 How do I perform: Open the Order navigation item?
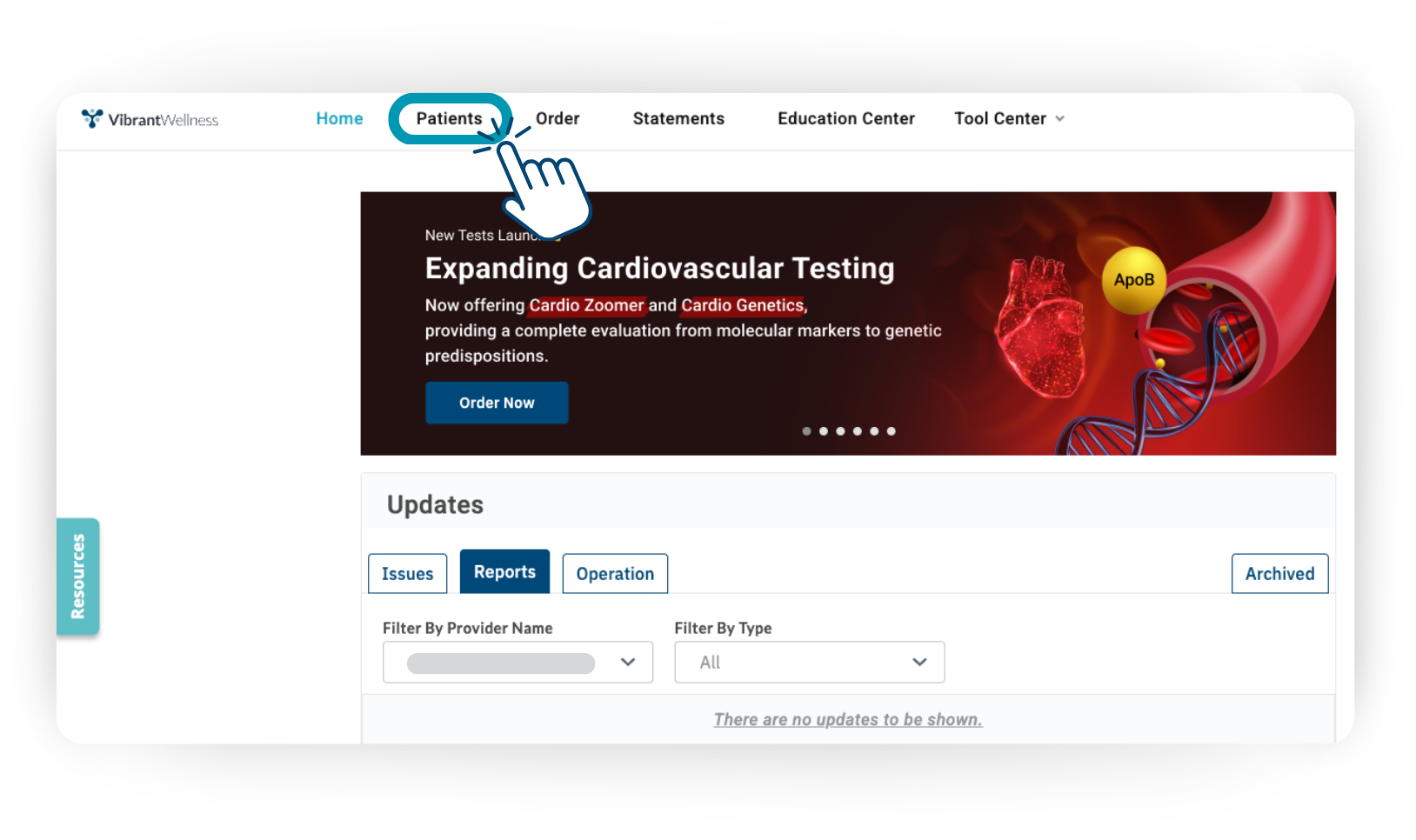click(558, 118)
